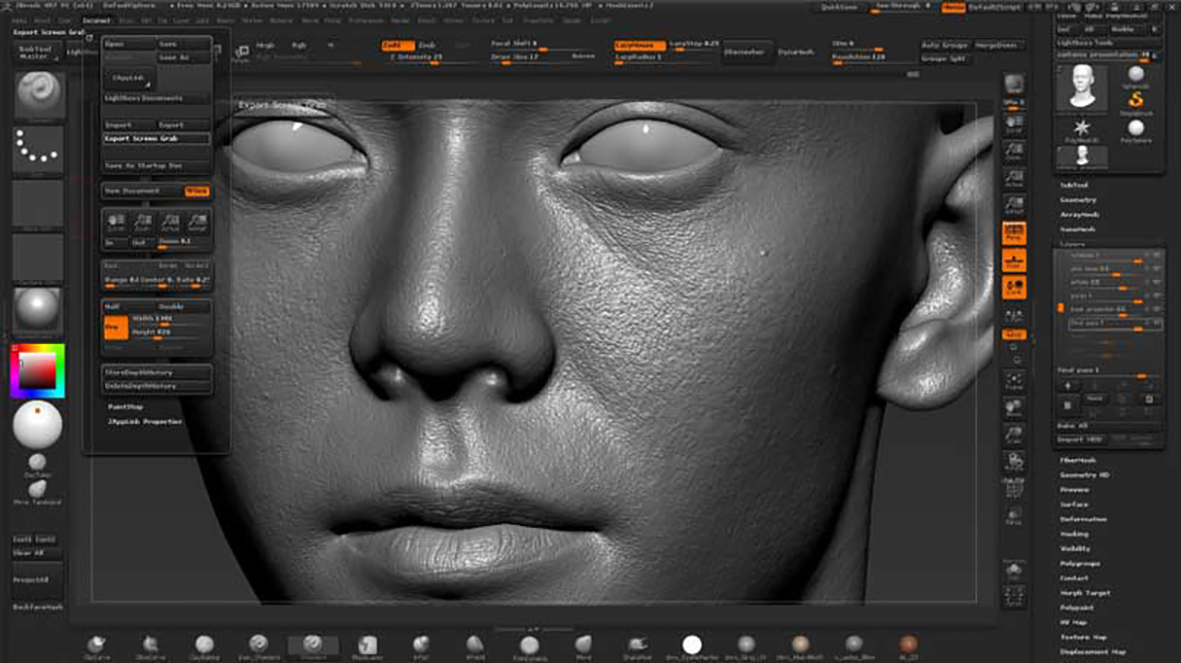This screenshot has width=1181, height=663.
Task: Click the Actual size icon in Document palette
Action: click(x=170, y=222)
